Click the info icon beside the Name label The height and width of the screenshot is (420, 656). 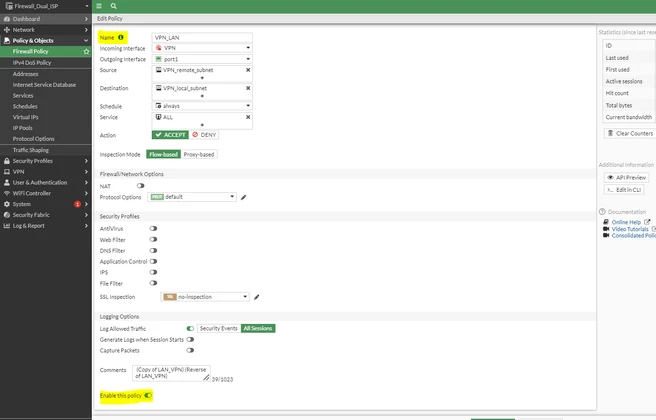121,37
